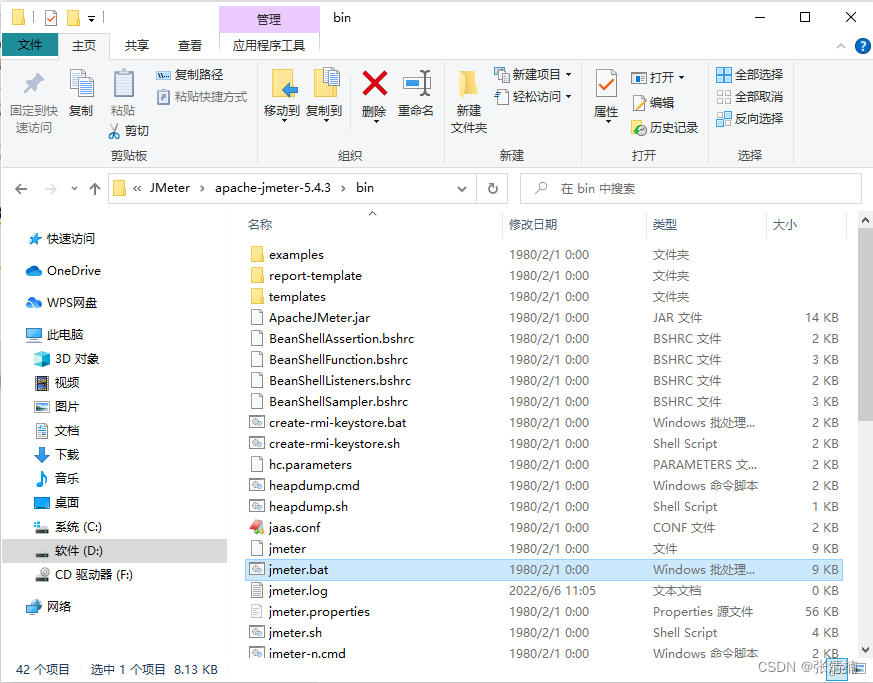Click the search bin input field

click(690, 189)
